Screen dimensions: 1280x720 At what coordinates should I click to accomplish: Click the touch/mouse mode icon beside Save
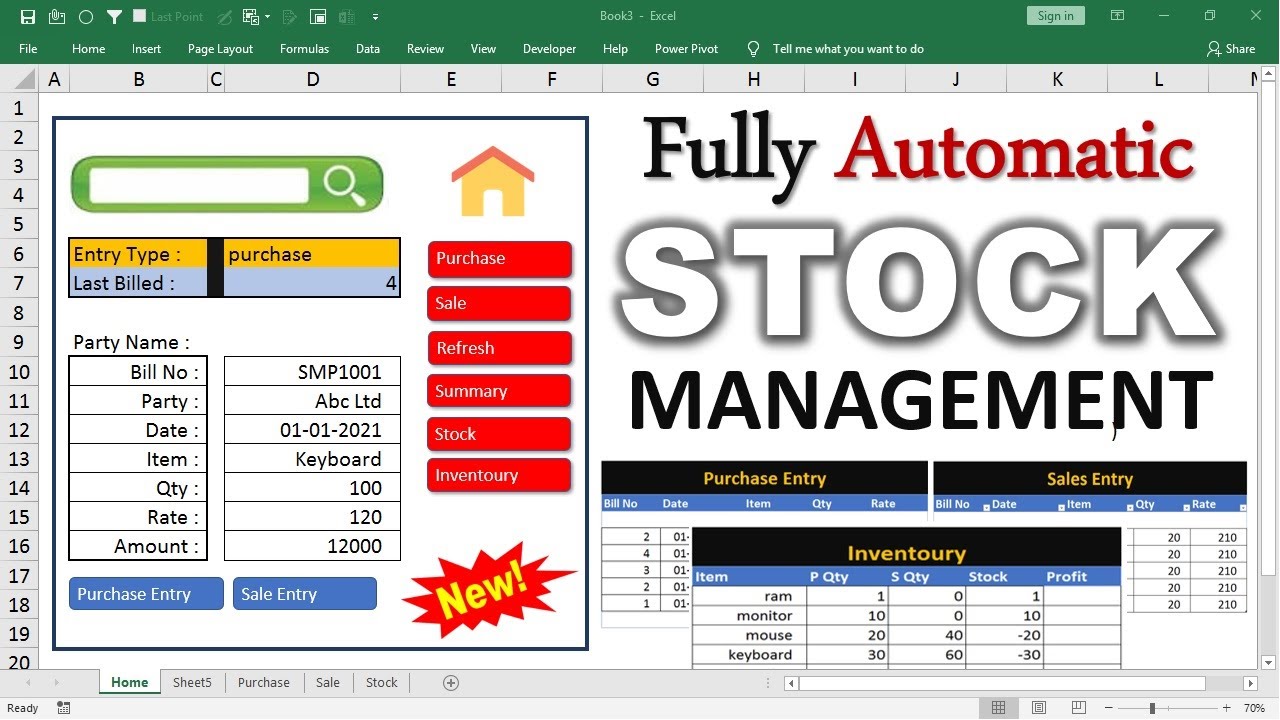[x=57, y=17]
